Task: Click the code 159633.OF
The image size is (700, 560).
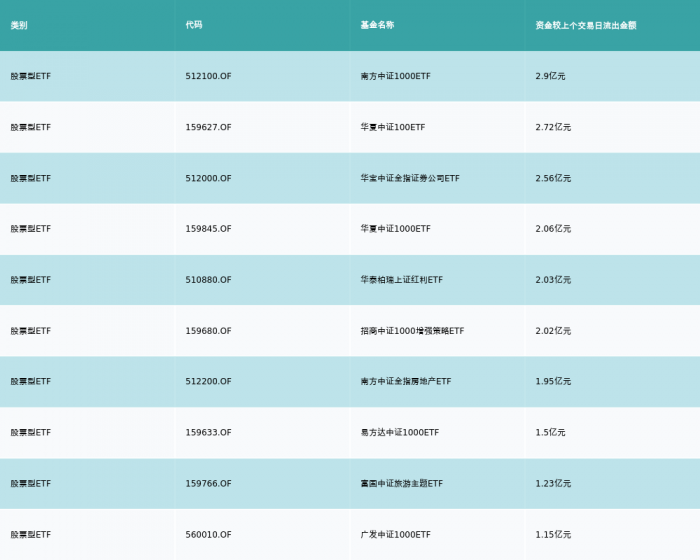Action: [x=208, y=432]
